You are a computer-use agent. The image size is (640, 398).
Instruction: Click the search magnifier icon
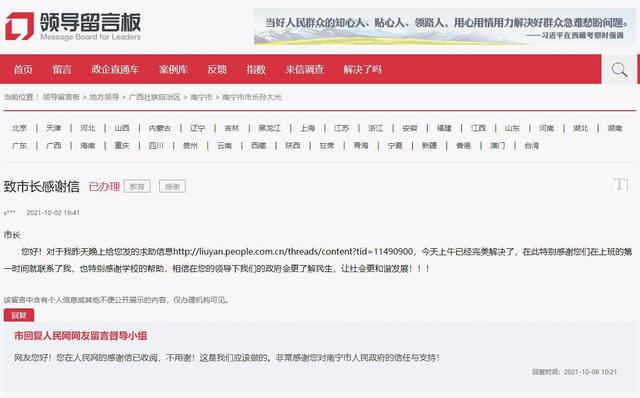(x=619, y=69)
